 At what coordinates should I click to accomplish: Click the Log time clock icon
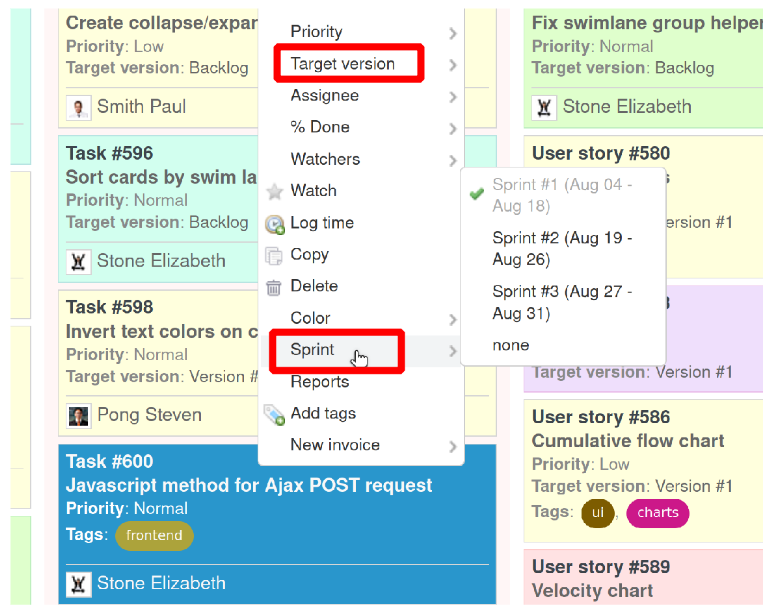275,224
